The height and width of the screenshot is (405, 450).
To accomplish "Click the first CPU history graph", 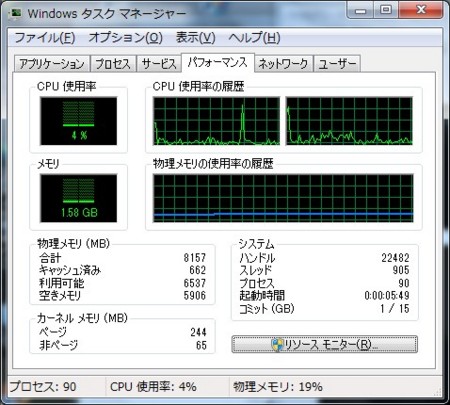I will [x=216, y=121].
